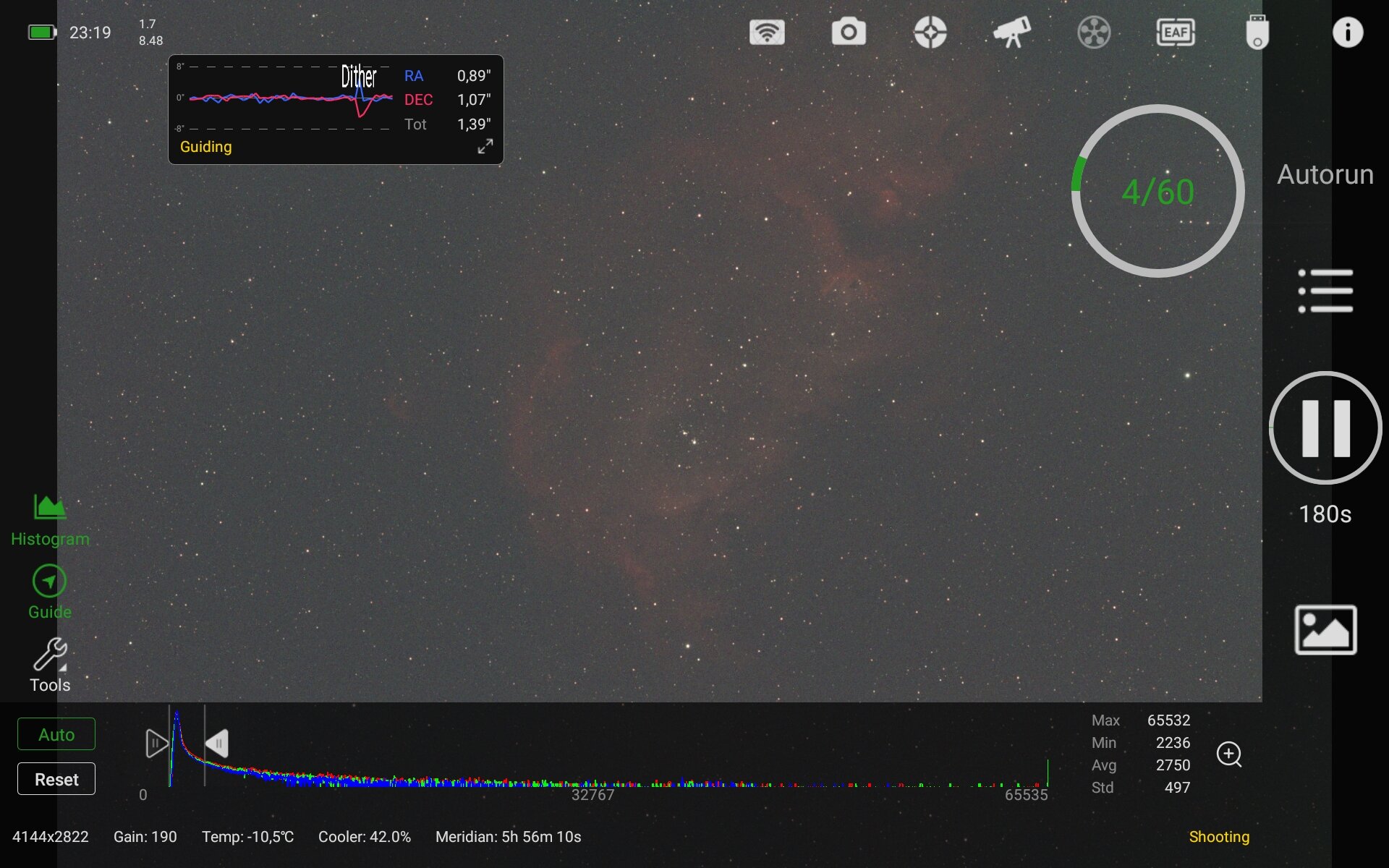Open the telescope mount settings icon
1389x868 pixels.
coord(1012,33)
